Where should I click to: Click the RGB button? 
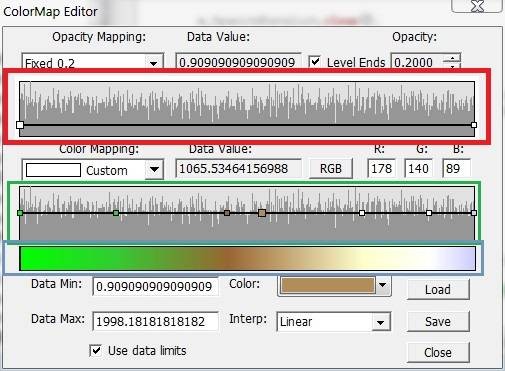[331, 168]
